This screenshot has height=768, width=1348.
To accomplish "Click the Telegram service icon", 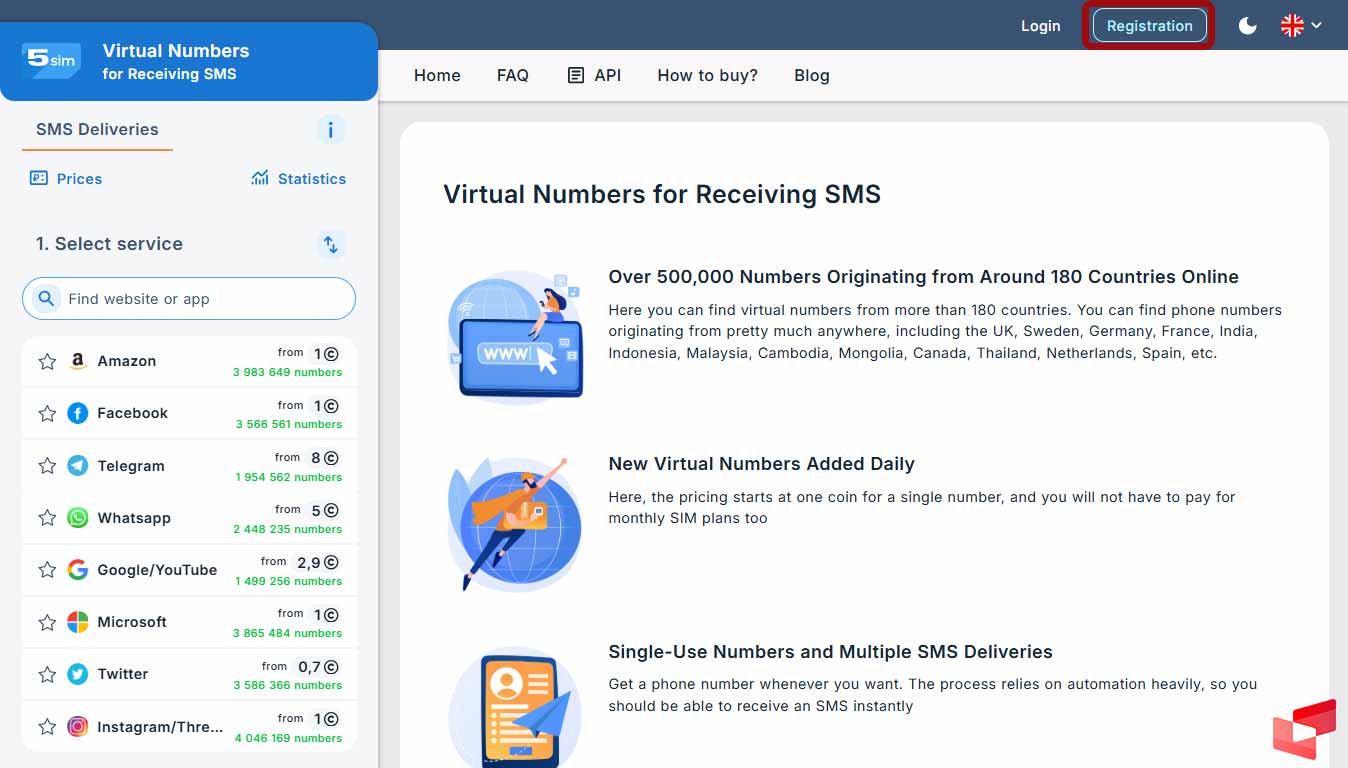I will coord(78,466).
